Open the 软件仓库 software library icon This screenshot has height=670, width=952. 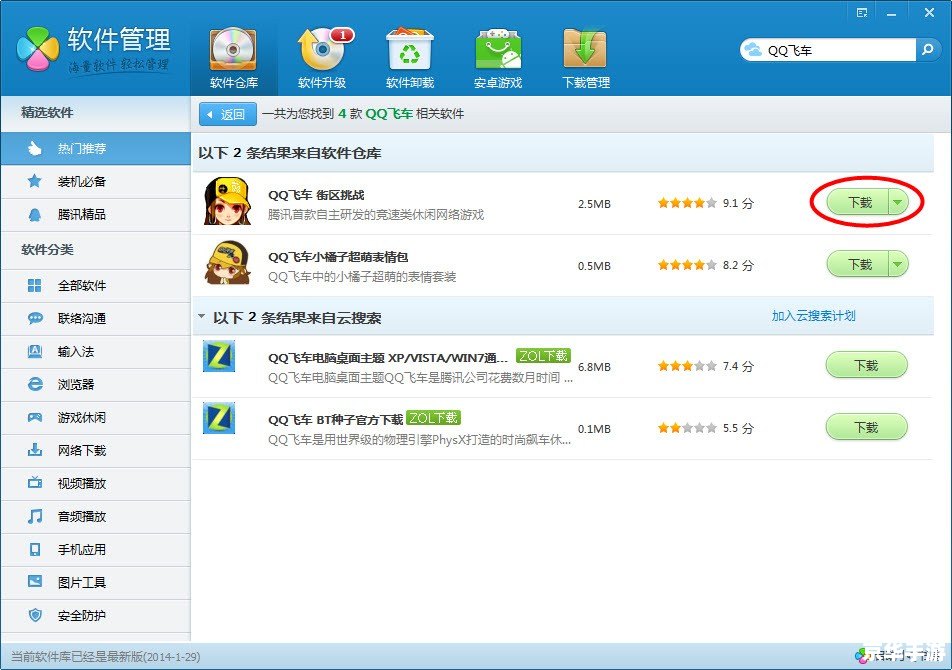[x=233, y=50]
